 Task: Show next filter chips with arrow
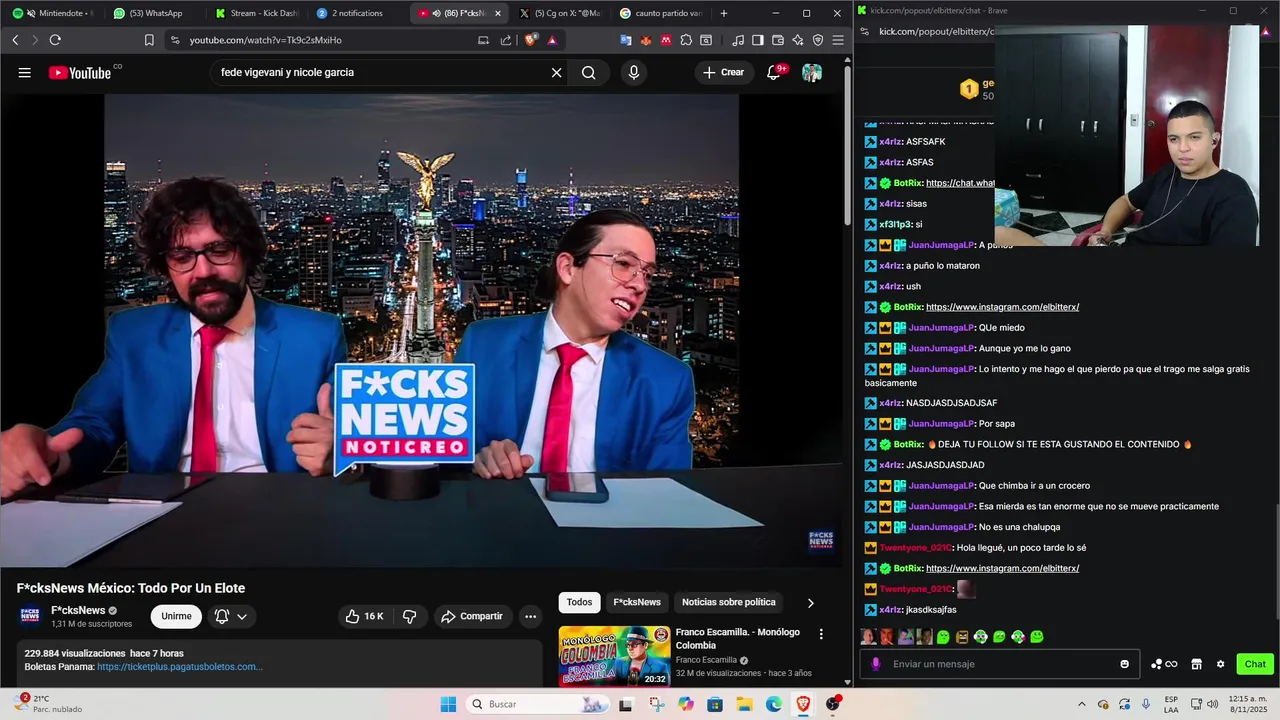[810, 602]
